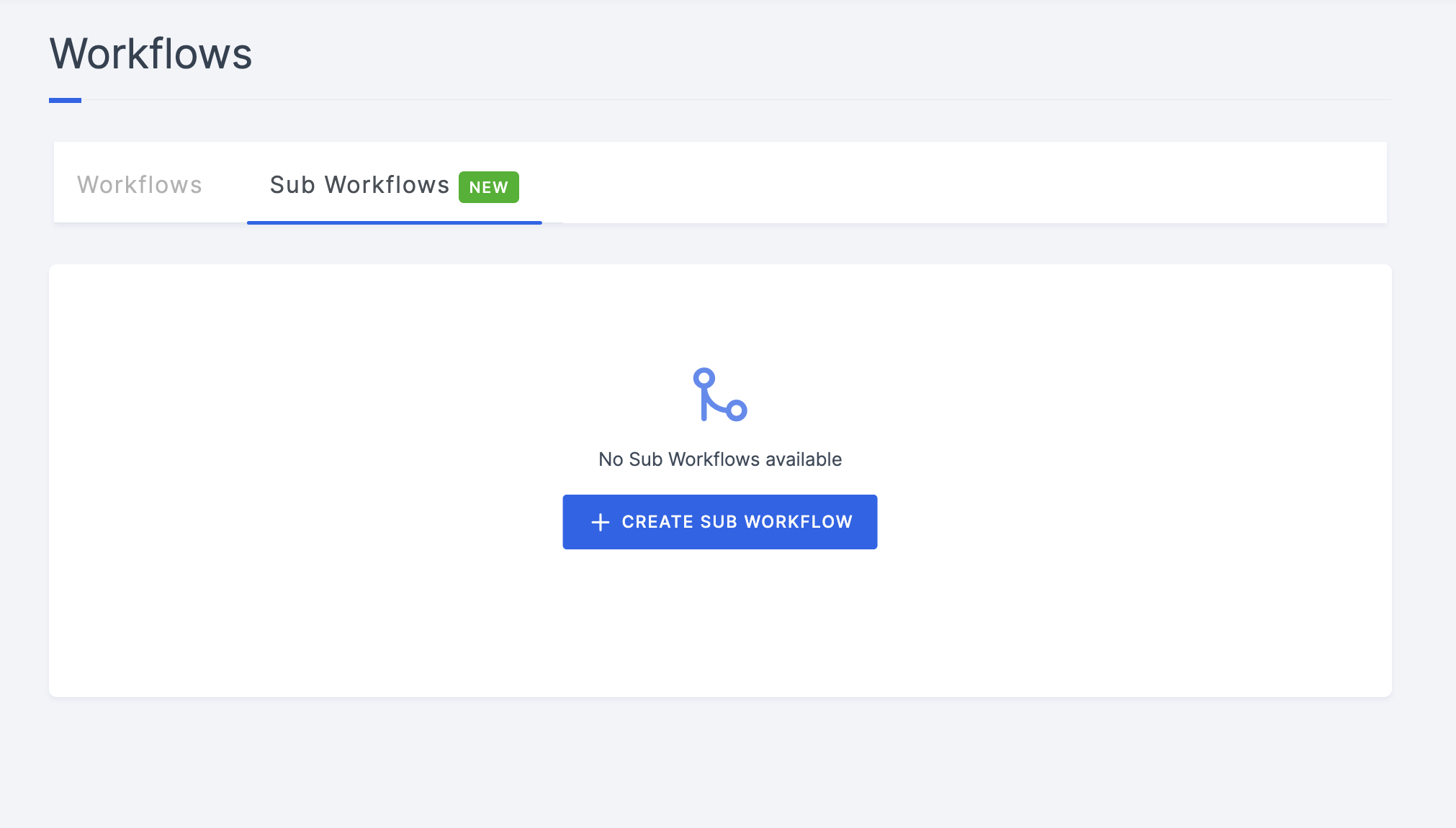Click the plus icon in Create button
The height and width of the screenshot is (828, 1456).
coord(601,522)
